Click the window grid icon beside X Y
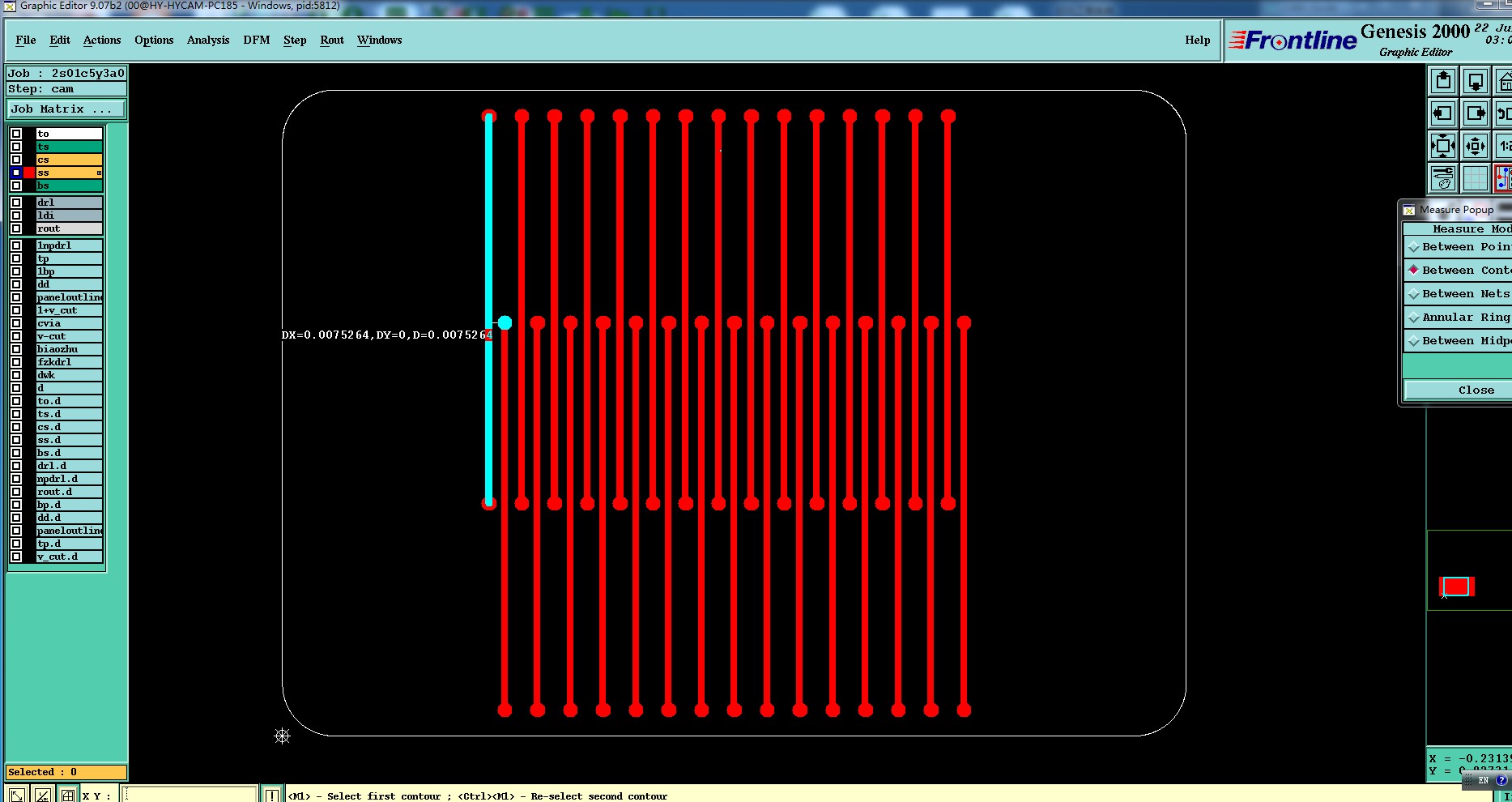The height and width of the screenshot is (802, 1512). pos(68,795)
